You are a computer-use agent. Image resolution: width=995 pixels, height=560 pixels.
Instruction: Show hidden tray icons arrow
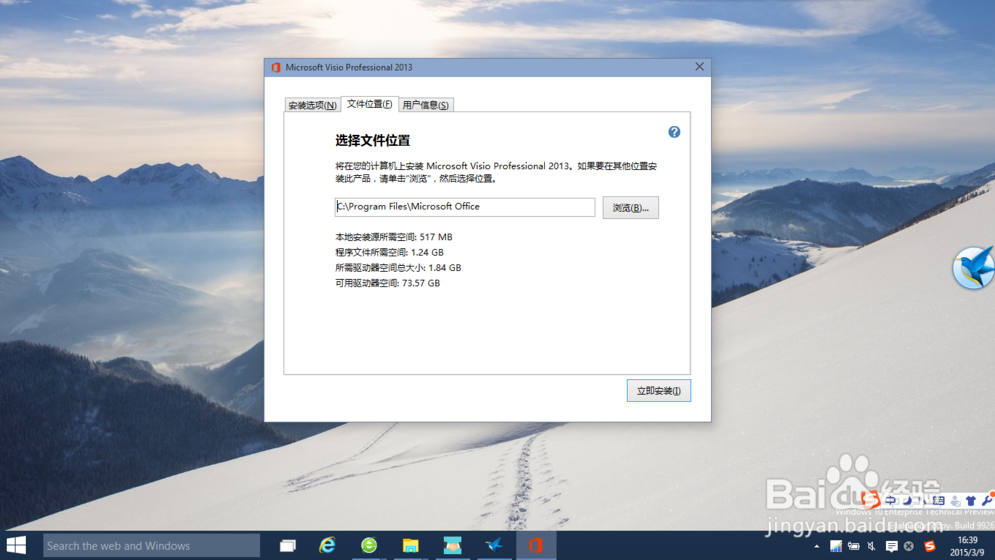pyautogui.click(x=817, y=546)
